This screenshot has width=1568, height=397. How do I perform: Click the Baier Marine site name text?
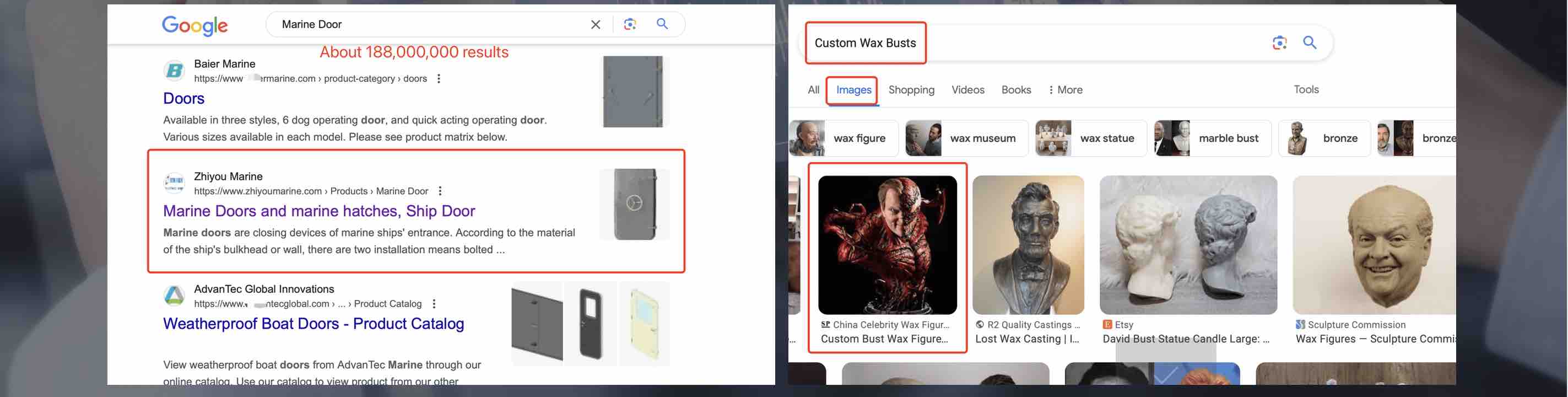(x=225, y=64)
